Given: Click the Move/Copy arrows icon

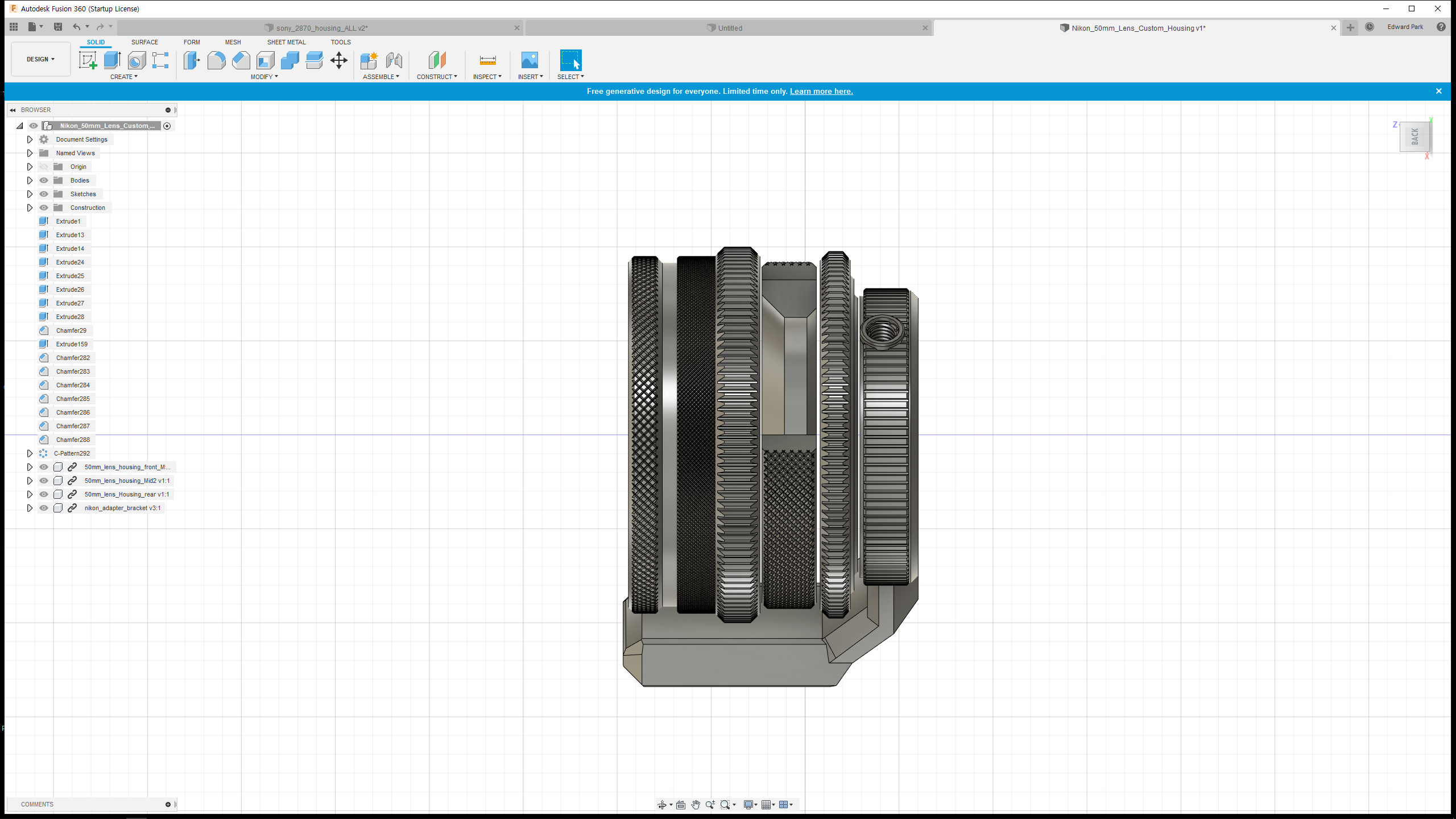Looking at the screenshot, I should click(x=339, y=60).
